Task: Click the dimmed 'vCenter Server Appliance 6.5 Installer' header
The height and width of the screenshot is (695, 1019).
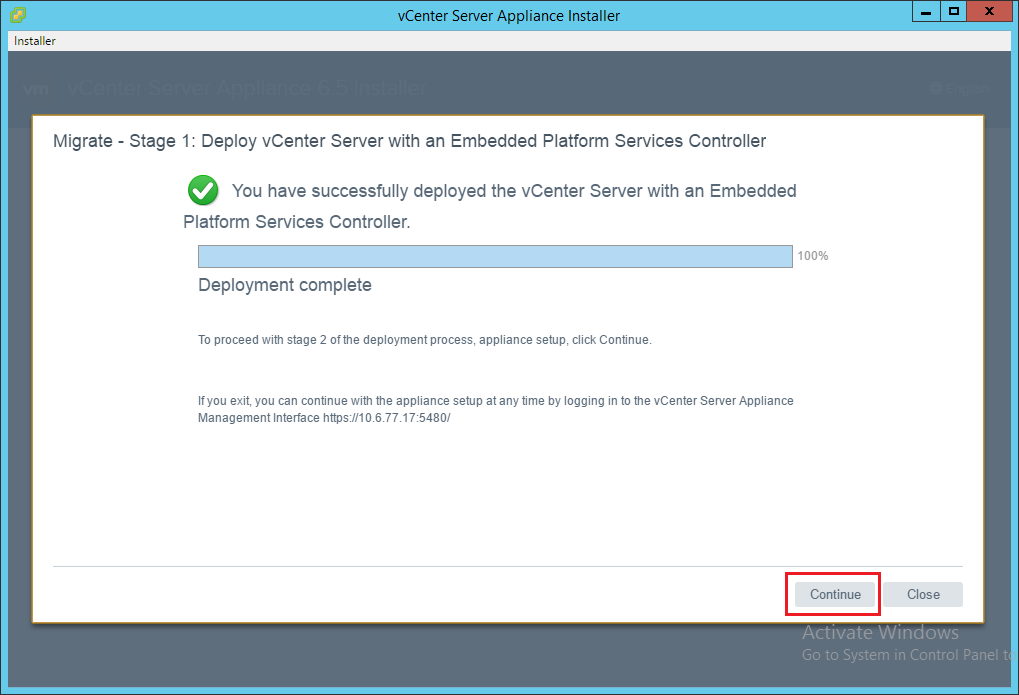Action: 247,88
